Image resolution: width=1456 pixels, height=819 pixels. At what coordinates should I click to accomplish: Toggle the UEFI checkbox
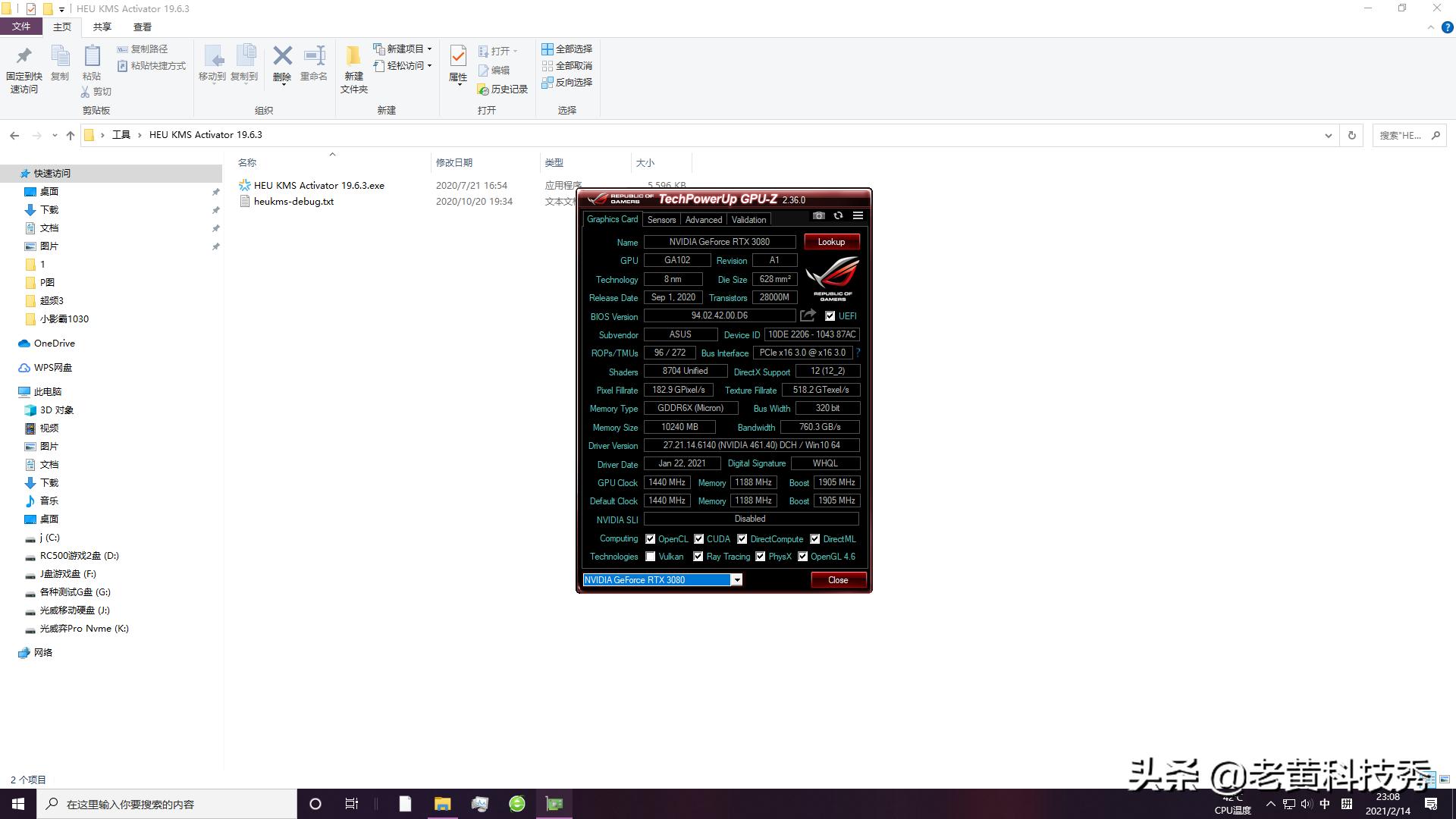[830, 316]
